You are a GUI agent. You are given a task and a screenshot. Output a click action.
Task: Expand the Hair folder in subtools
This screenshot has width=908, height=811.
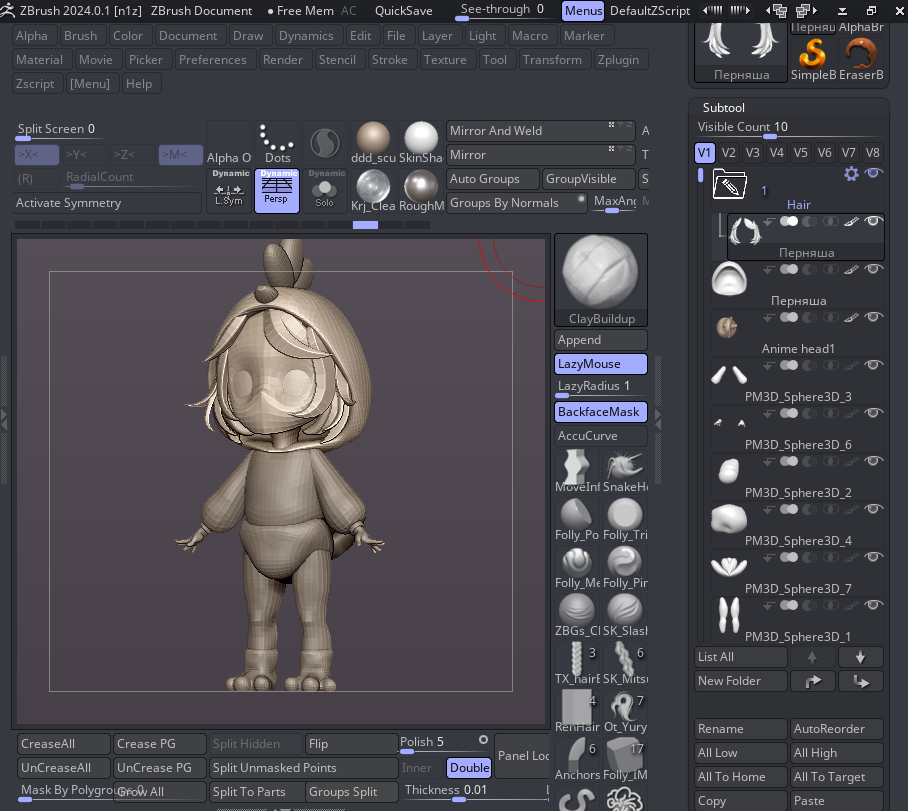[x=729, y=185]
